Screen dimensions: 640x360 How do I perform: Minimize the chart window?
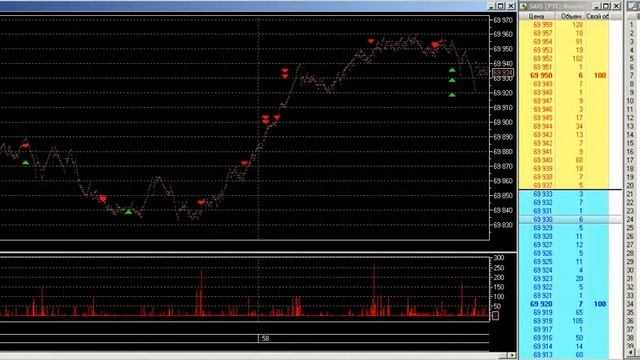coord(491,6)
